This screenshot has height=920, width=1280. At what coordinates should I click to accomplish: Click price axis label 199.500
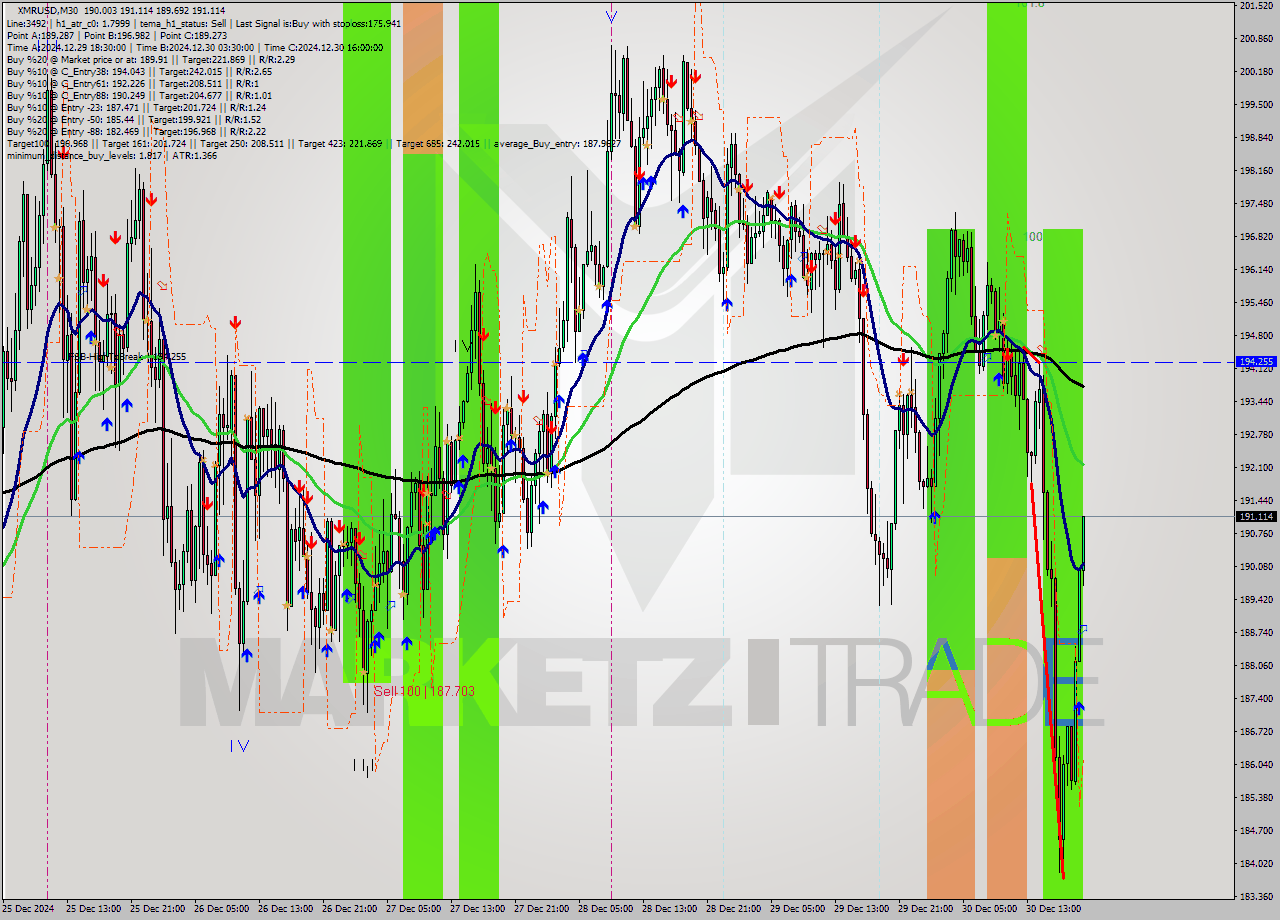click(1255, 104)
